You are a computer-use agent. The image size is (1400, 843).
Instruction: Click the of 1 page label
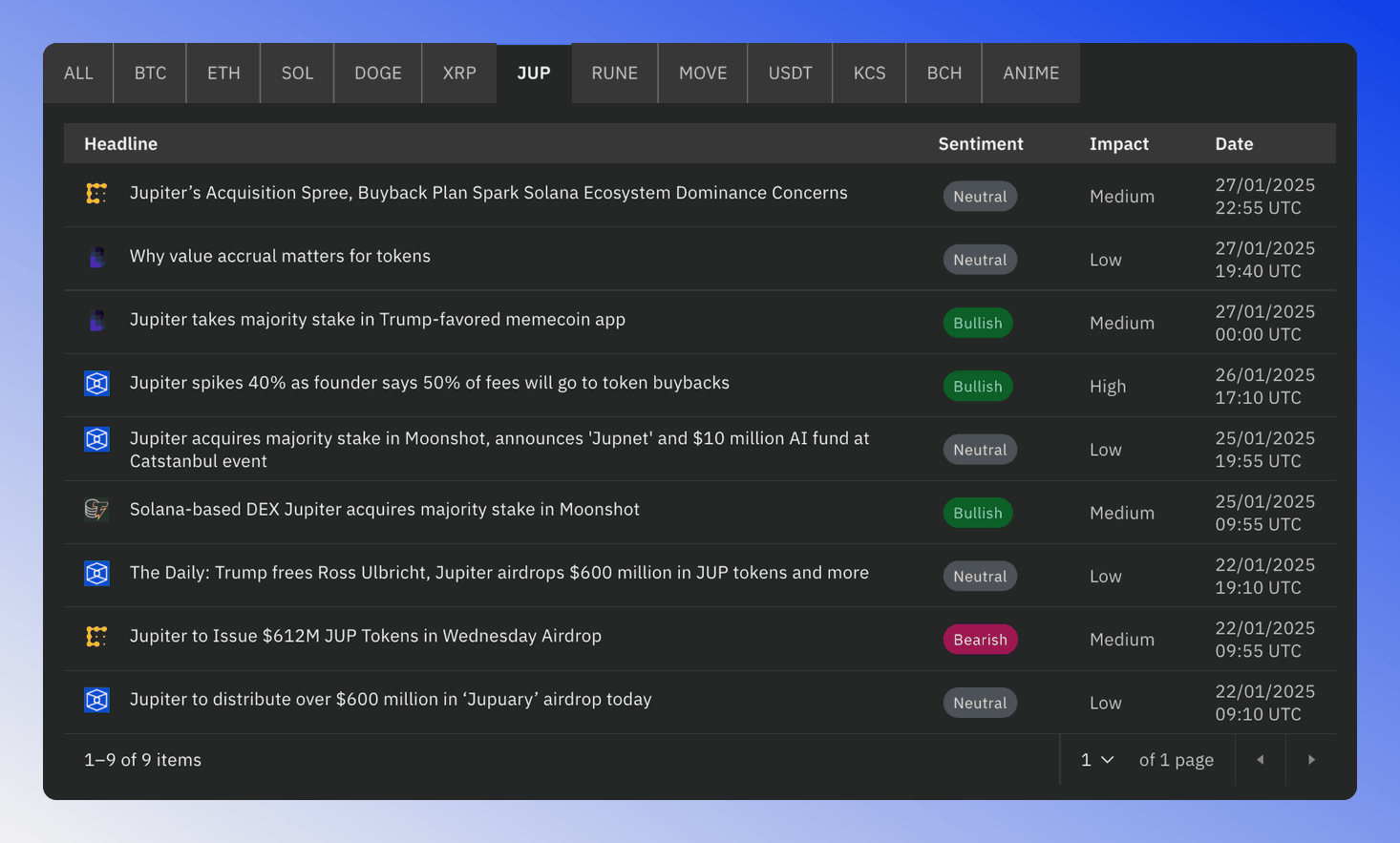1177,760
